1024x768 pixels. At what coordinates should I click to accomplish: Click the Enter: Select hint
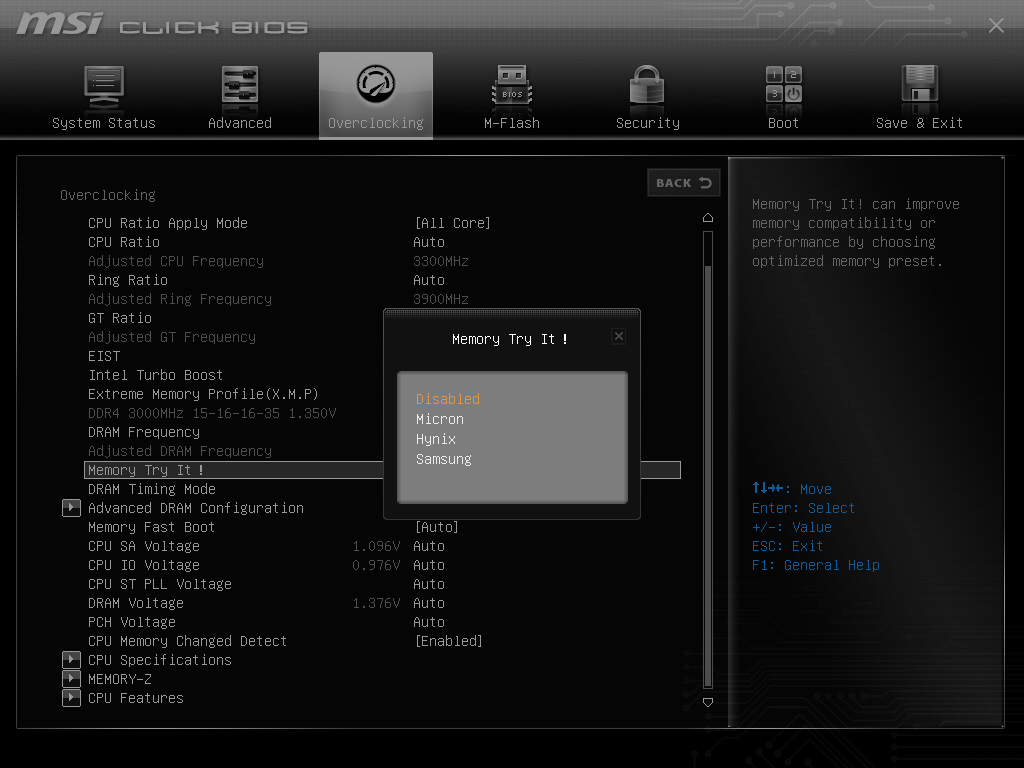[x=803, y=508]
